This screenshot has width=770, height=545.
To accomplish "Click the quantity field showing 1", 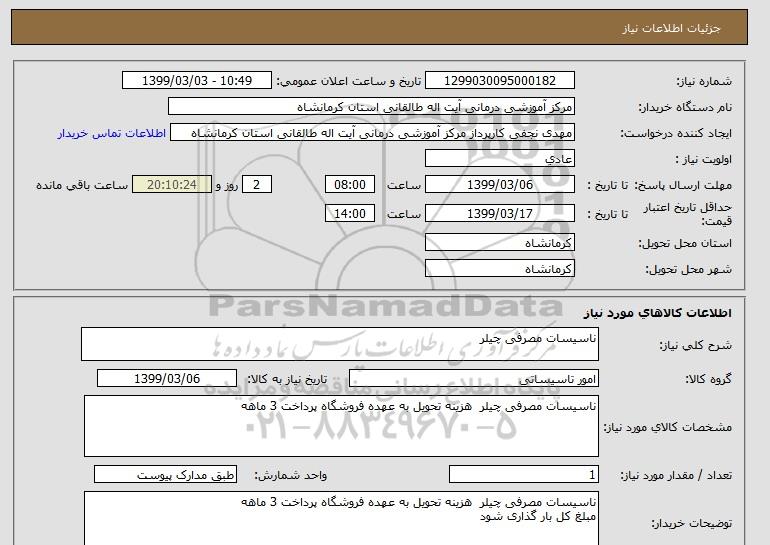I will point(523,475).
